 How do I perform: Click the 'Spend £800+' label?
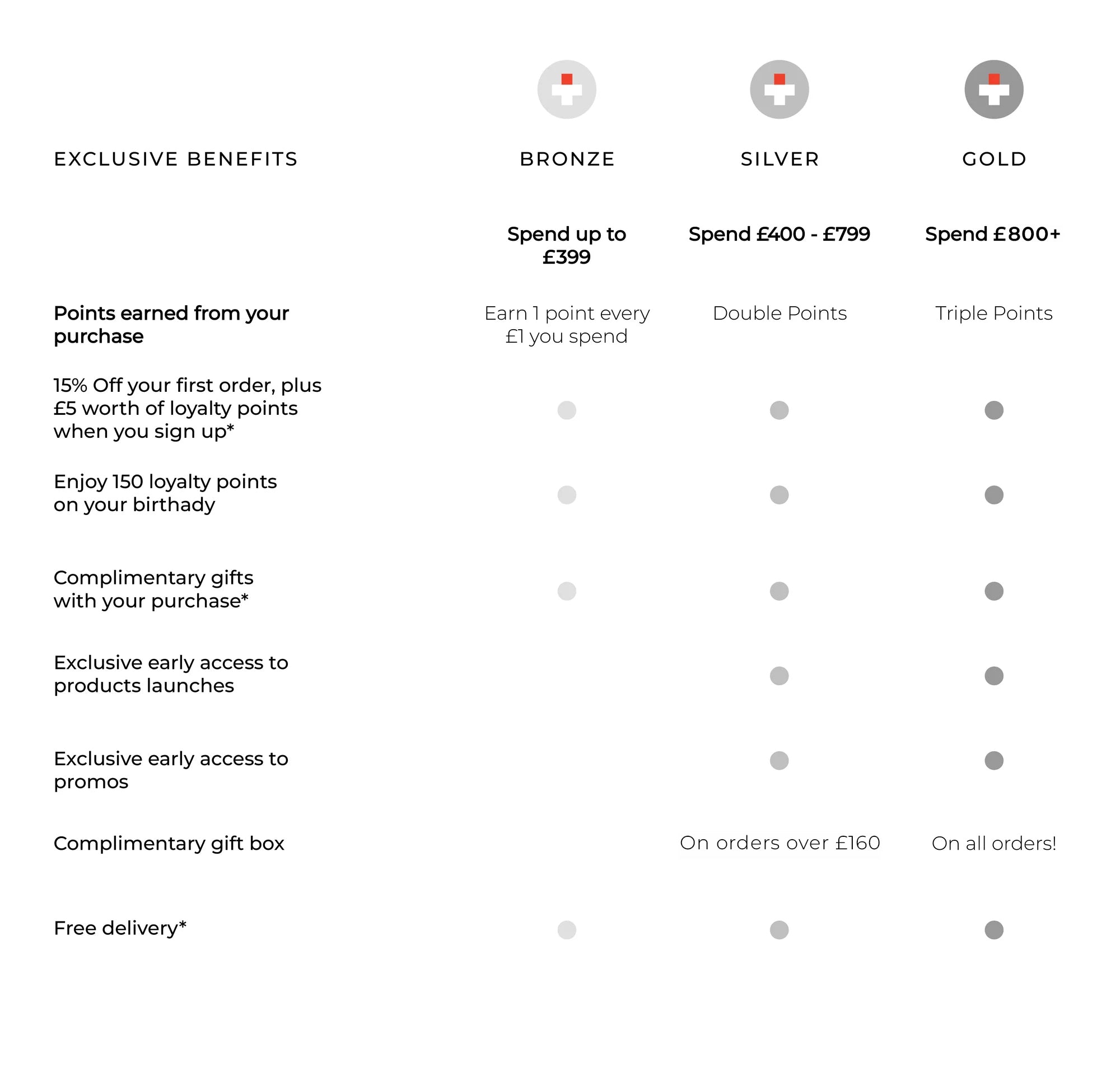992,235
